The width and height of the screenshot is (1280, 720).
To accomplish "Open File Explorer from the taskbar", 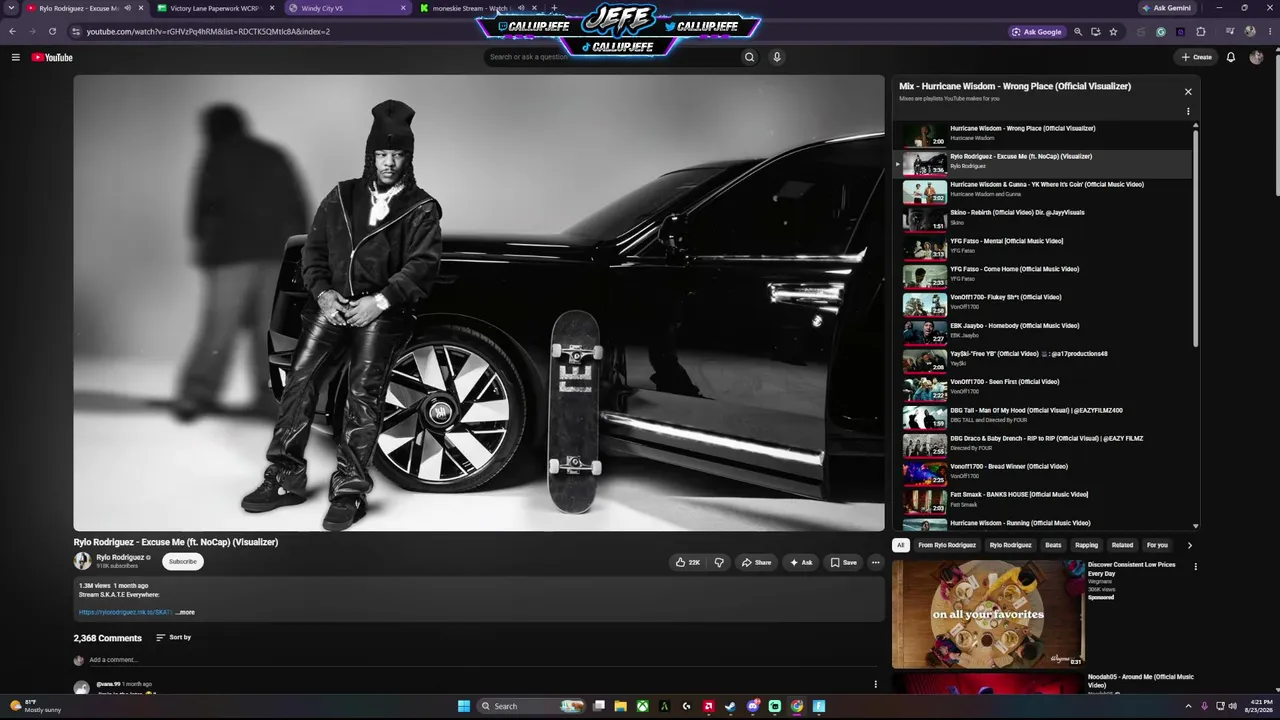I will 620,706.
